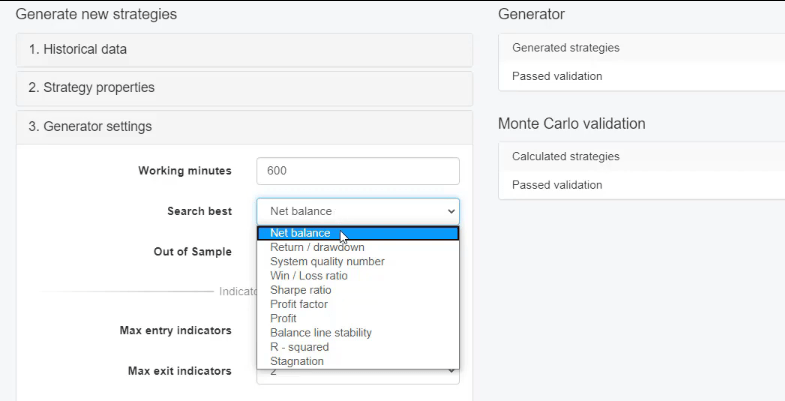Screen dimensions: 785x401
Task: Select R - squared option
Action: pyautogui.click(x=299, y=347)
